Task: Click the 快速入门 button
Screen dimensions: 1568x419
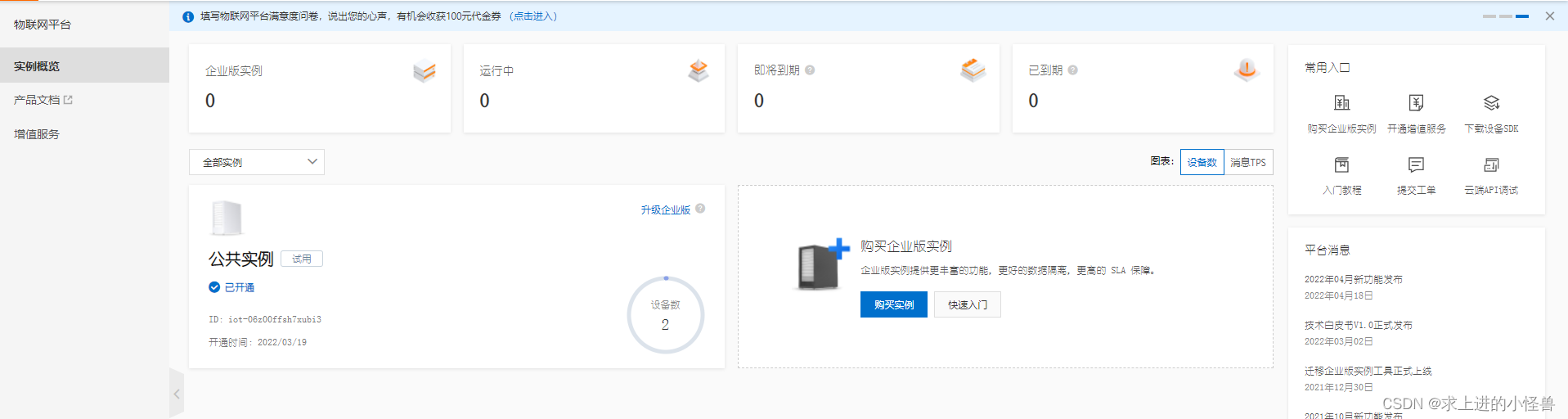Action: click(x=968, y=304)
